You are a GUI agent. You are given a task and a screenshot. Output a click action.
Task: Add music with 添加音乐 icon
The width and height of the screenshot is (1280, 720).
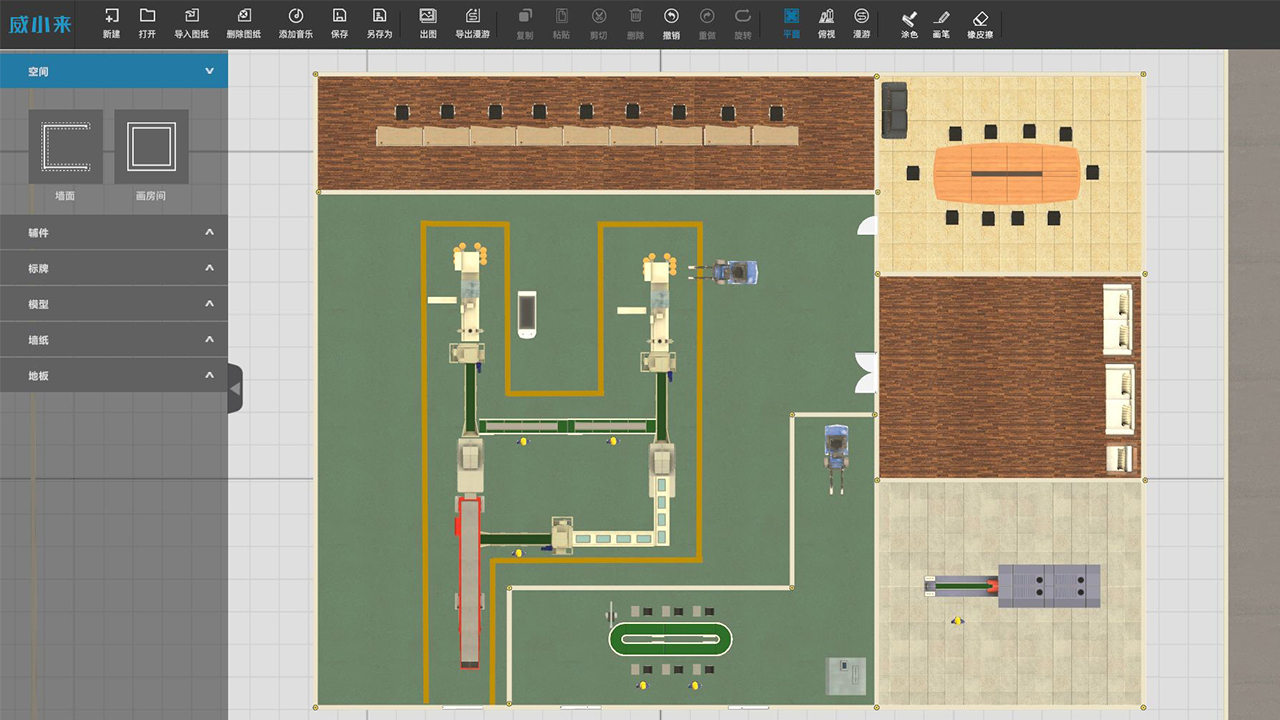pos(295,22)
